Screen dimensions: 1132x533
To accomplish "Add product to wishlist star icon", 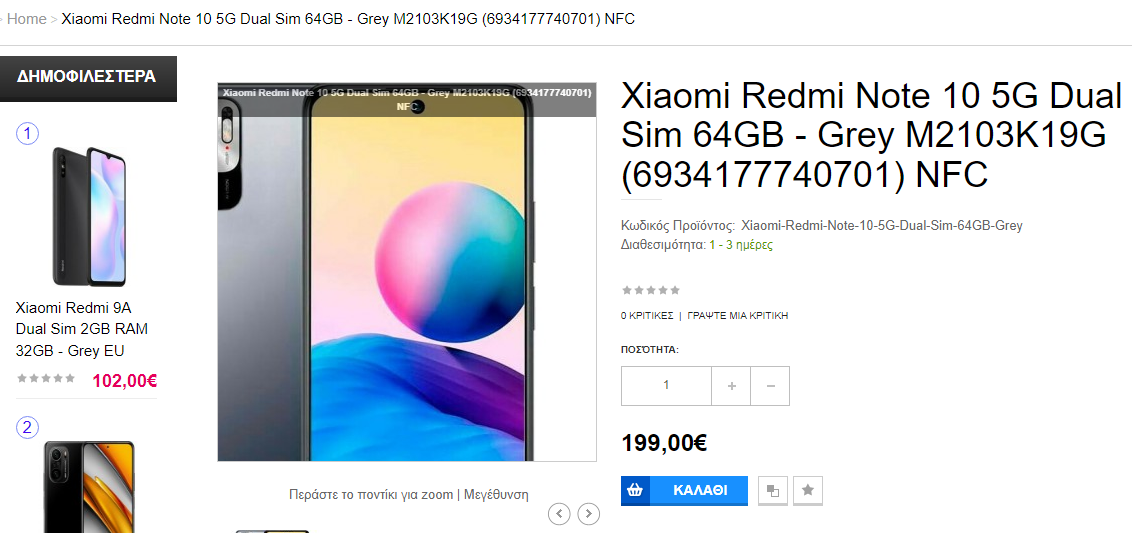I will click(x=808, y=490).
